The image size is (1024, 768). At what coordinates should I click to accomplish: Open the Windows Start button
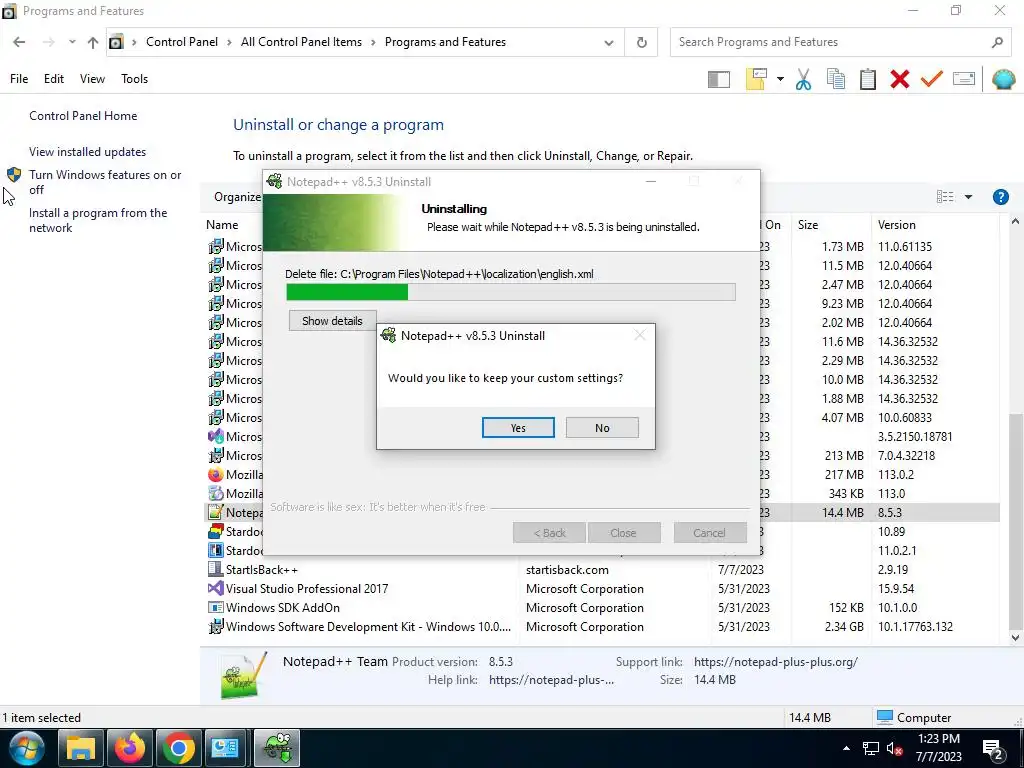coord(27,748)
